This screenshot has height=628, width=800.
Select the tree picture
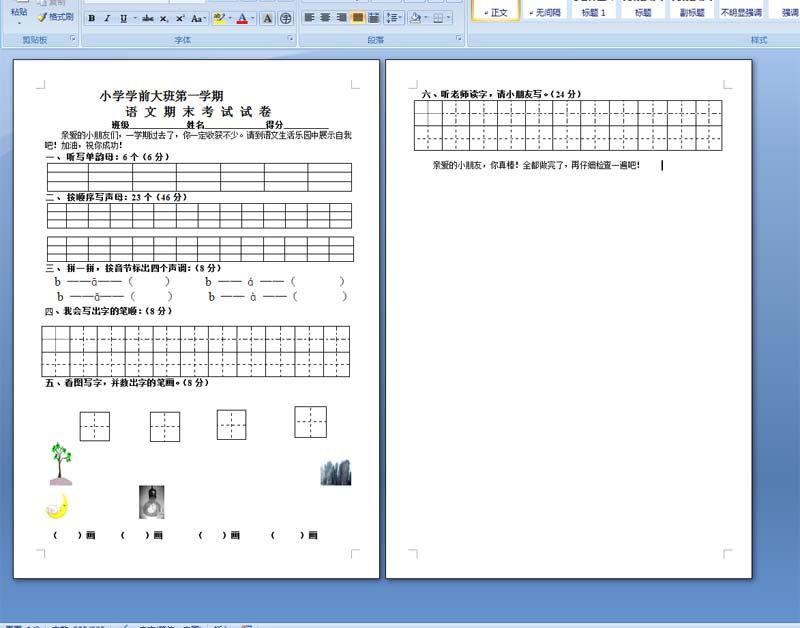point(61,463)
